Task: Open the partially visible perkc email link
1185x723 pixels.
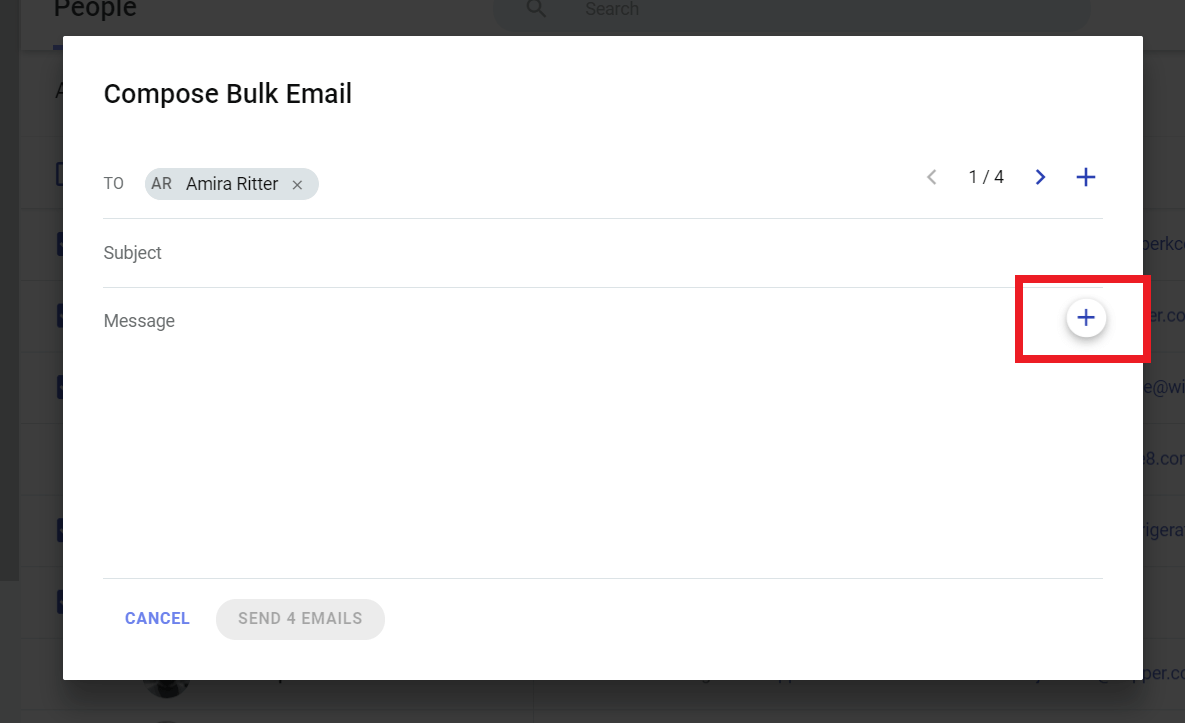Action: point(1164,244)
